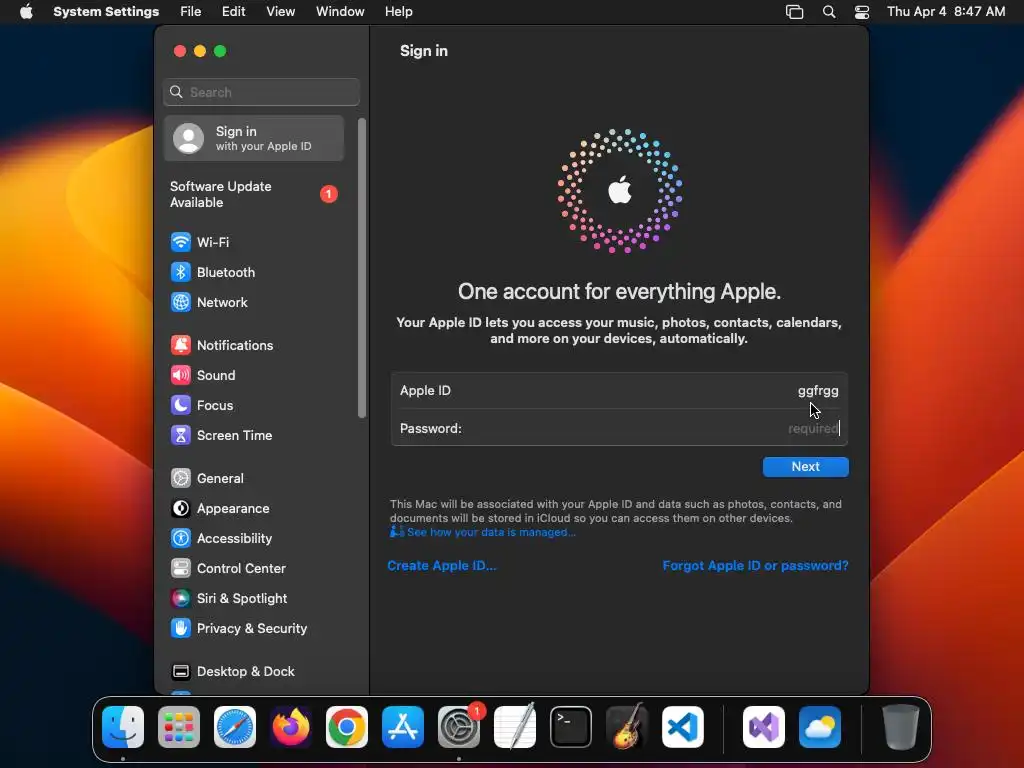Launch Finder from the Dock
Viewport: 1024px width, 768px height.
pyautogui.click(x=123, y=727)
